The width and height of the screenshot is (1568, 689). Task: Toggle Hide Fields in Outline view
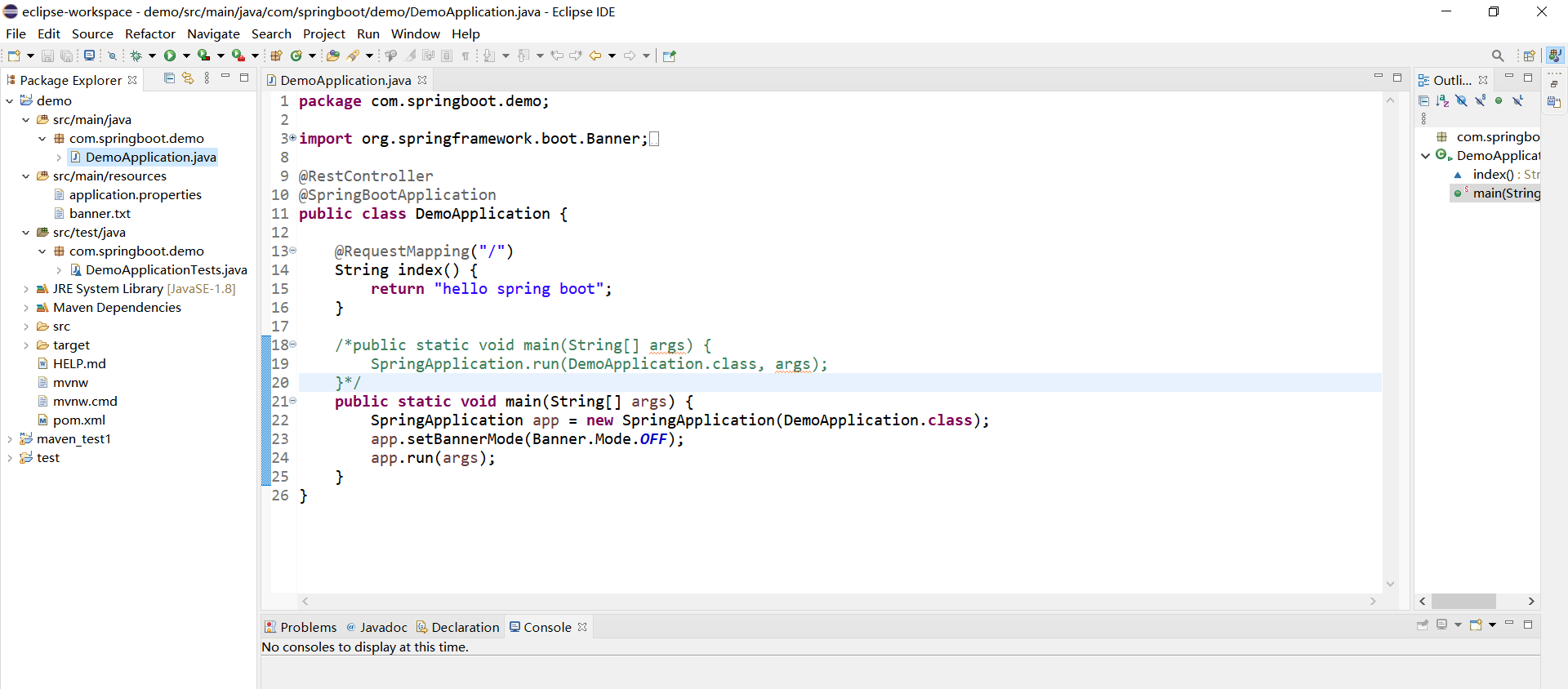point(1461,100)
